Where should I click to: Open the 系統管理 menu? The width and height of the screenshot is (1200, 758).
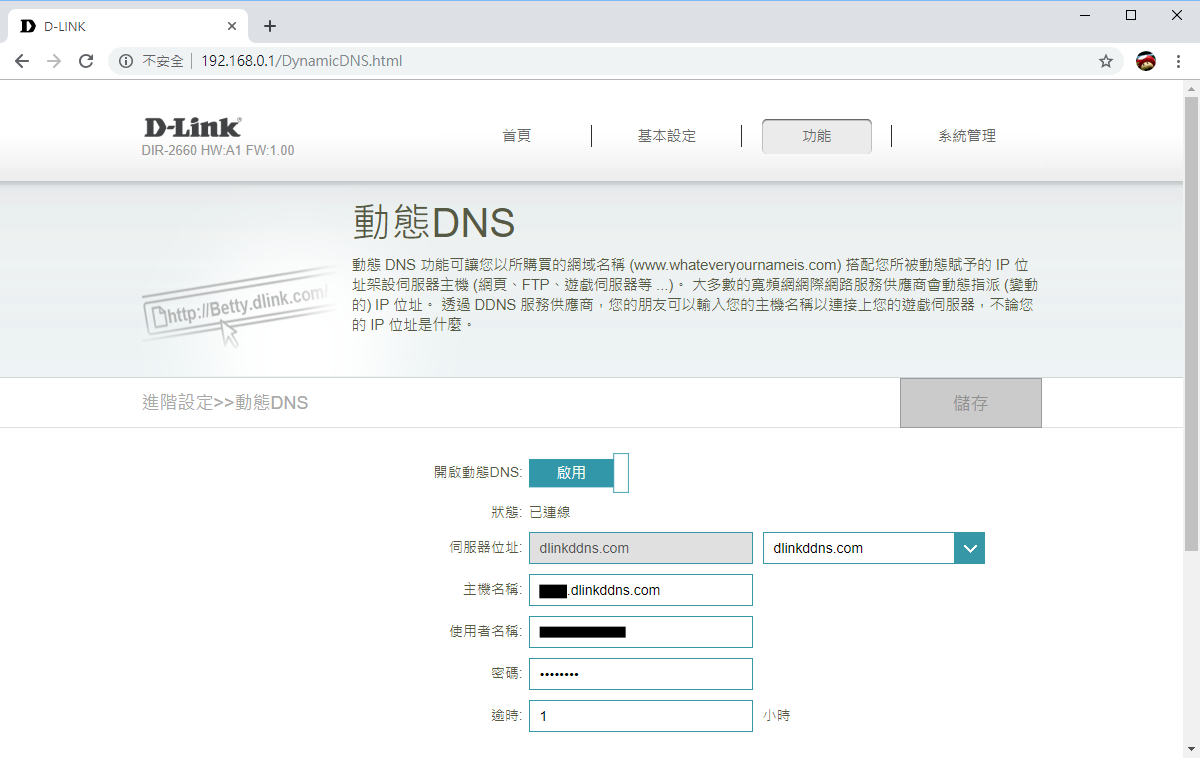(967, 136)
